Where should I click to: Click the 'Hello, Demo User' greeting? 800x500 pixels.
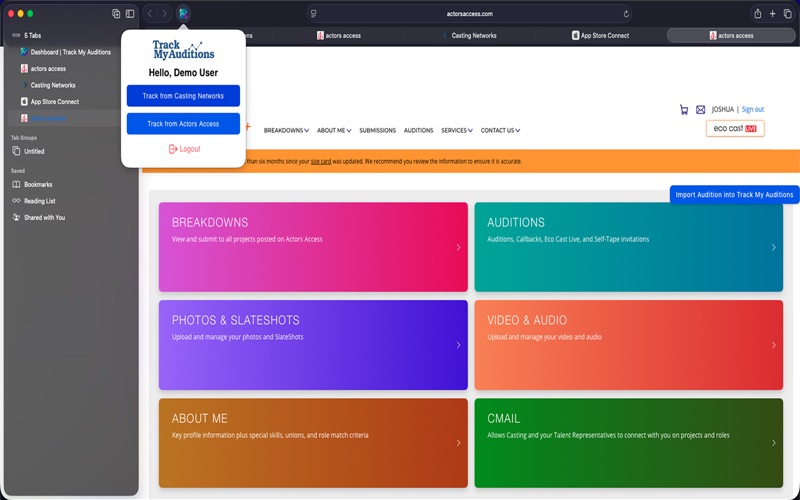point(183,73)
